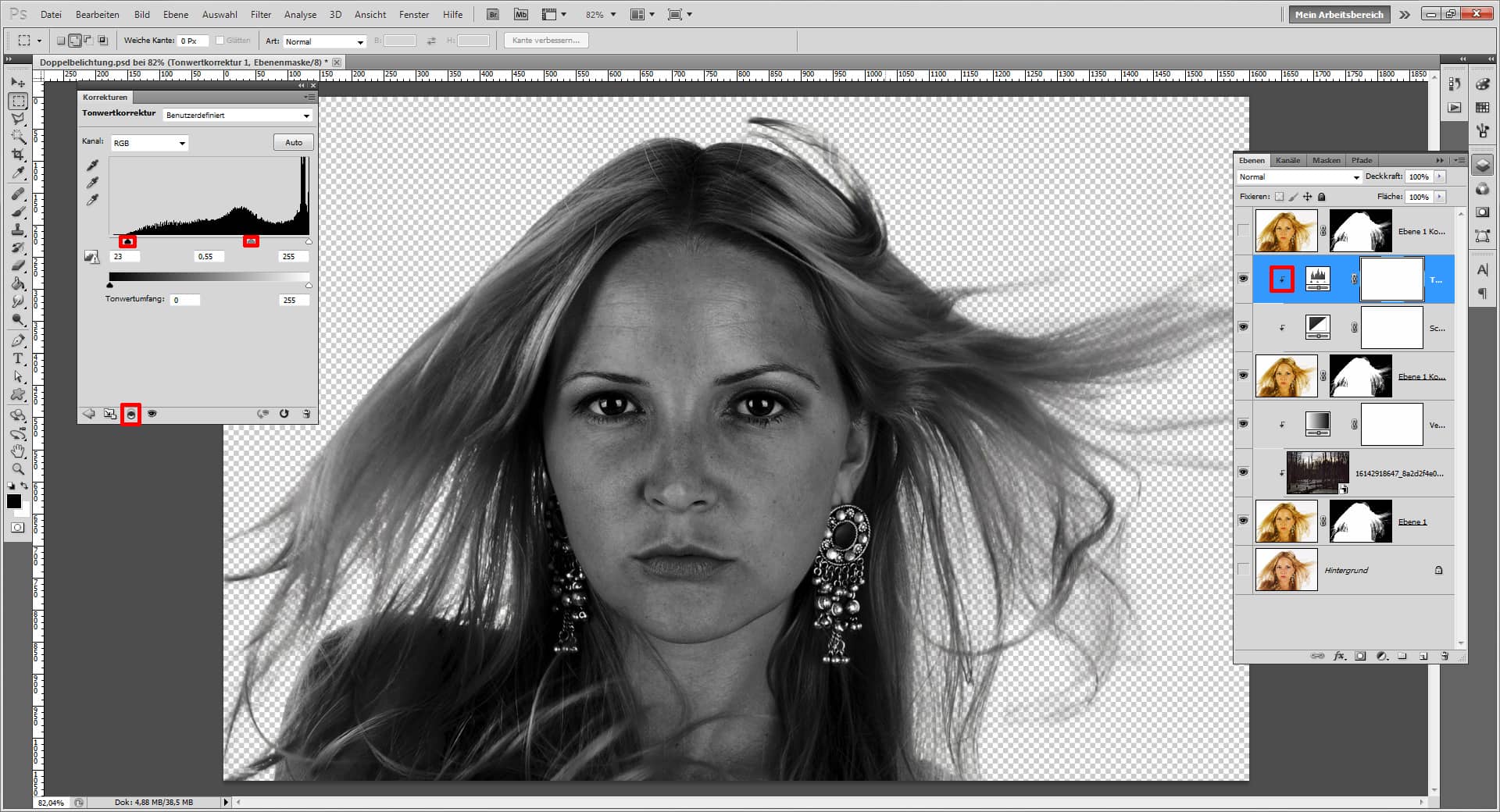The image size is (1500, 812).
Task: Select the Hand tool
Action: pos(17,451)
